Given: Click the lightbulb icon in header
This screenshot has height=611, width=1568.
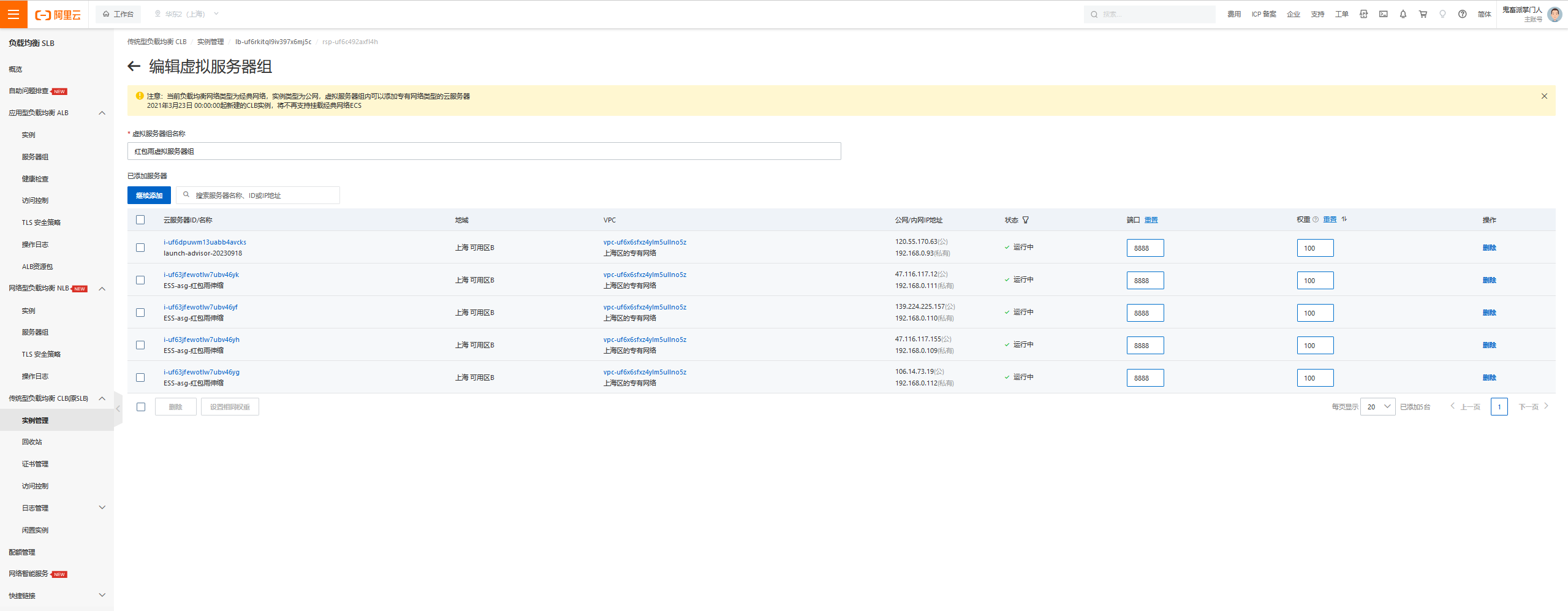Looking at the screenshot, I should pyautogui.click(x=1442, y=14).
